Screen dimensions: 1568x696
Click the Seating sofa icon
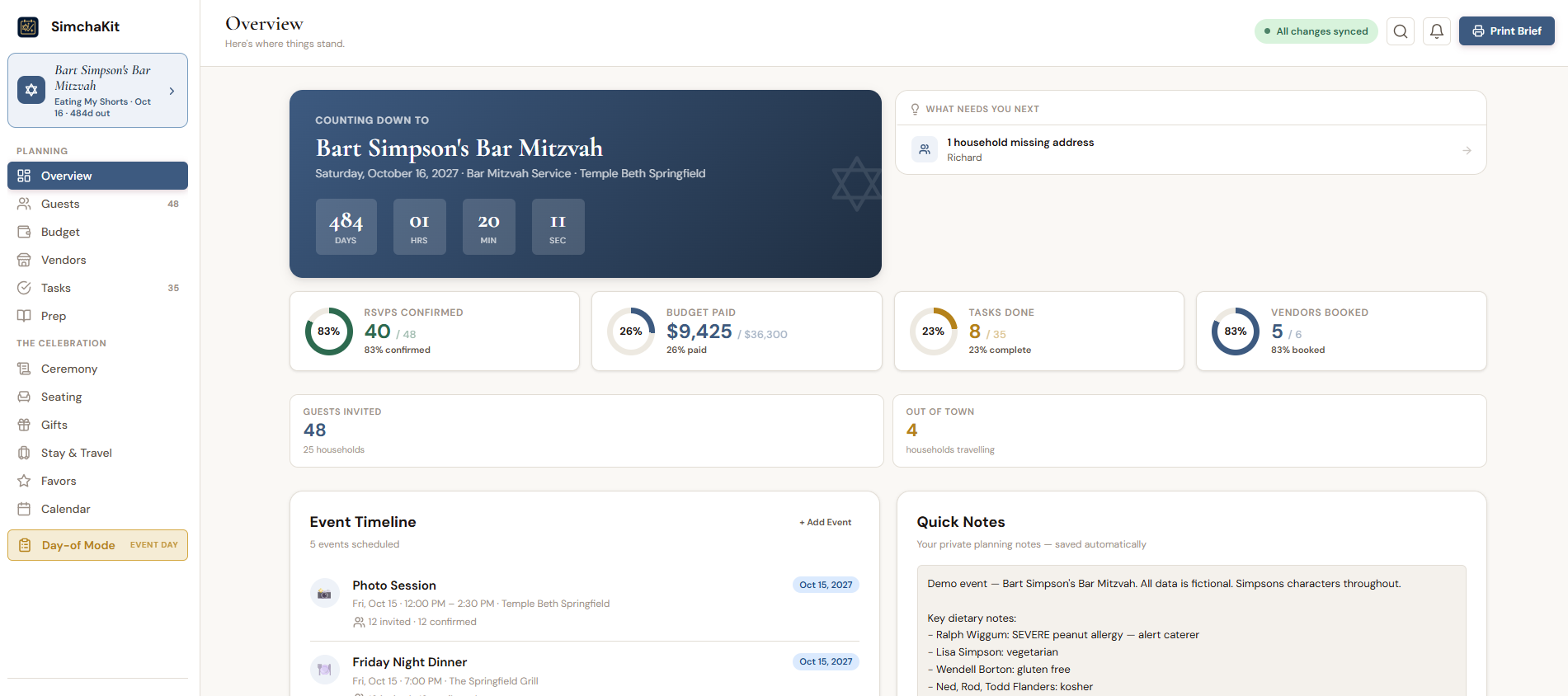click(24, 397)
